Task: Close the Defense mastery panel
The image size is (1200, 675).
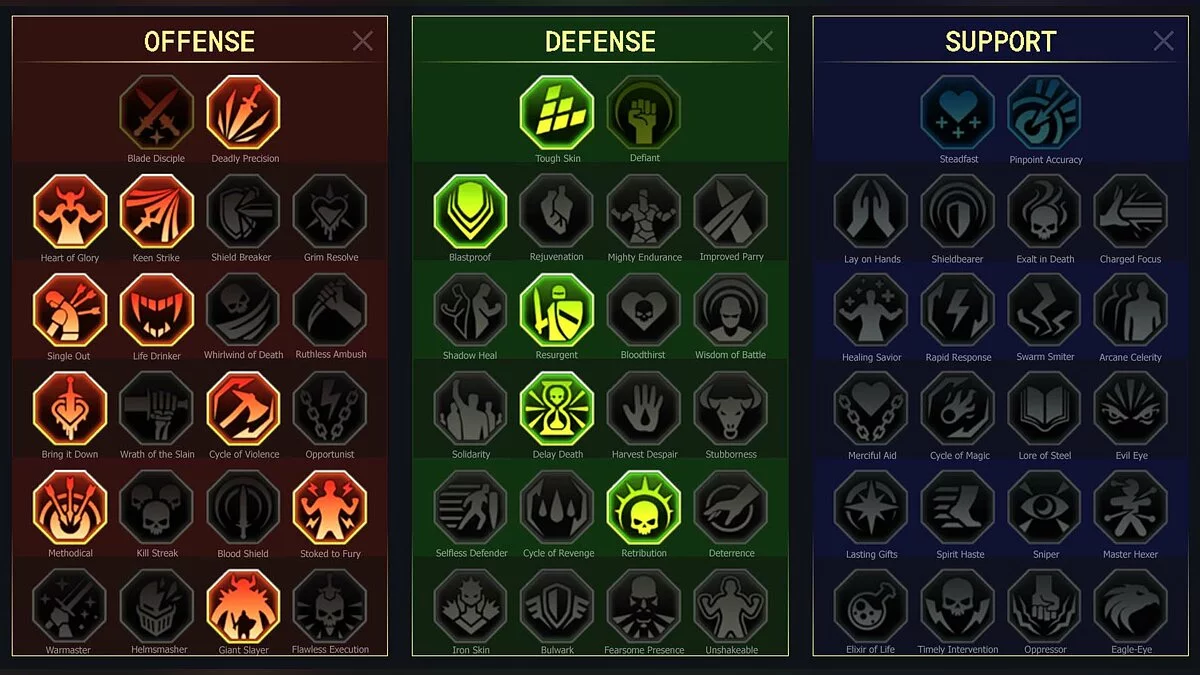Action: point(763,41)
